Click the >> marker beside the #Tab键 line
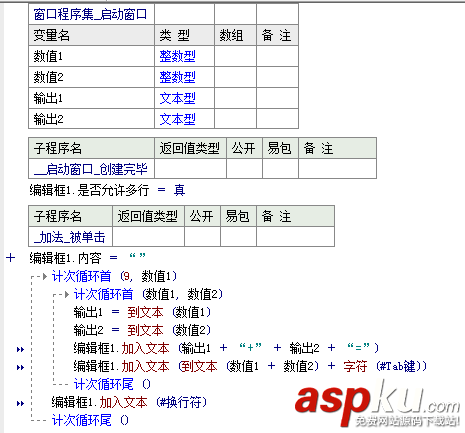Screen dimensions: 465x433 20,367
